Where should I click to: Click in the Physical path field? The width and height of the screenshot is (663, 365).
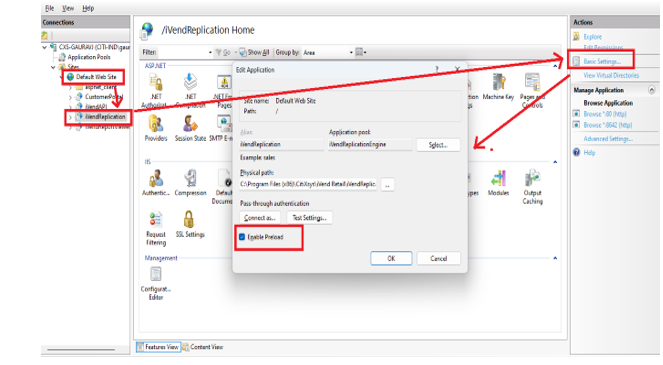(x=308, y=184)
